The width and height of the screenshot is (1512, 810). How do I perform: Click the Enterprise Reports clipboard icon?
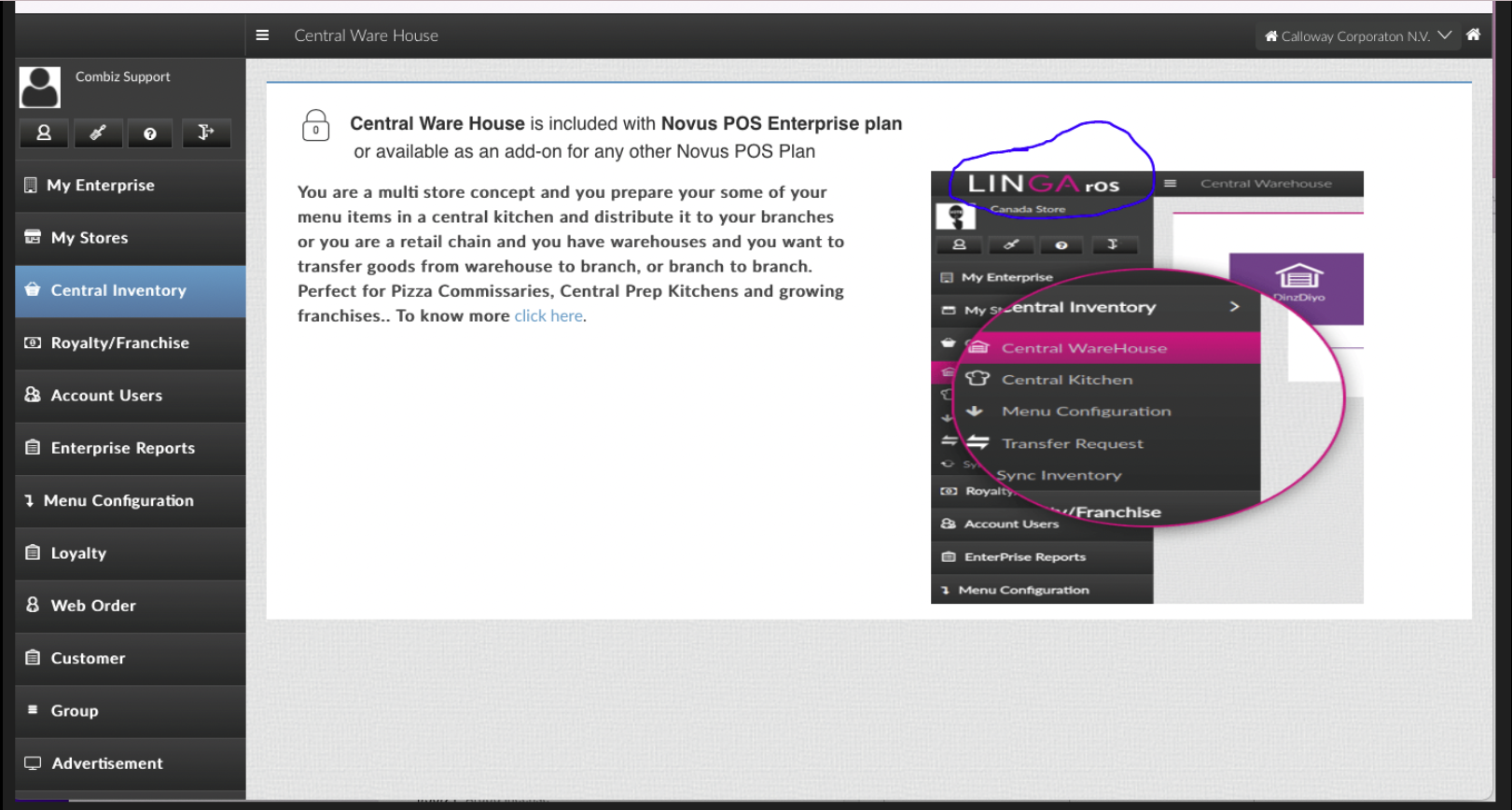[x=33, y=447]
